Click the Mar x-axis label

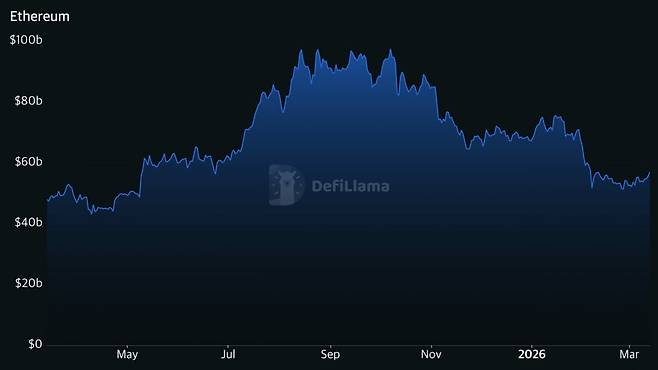[x=629, y=354]
